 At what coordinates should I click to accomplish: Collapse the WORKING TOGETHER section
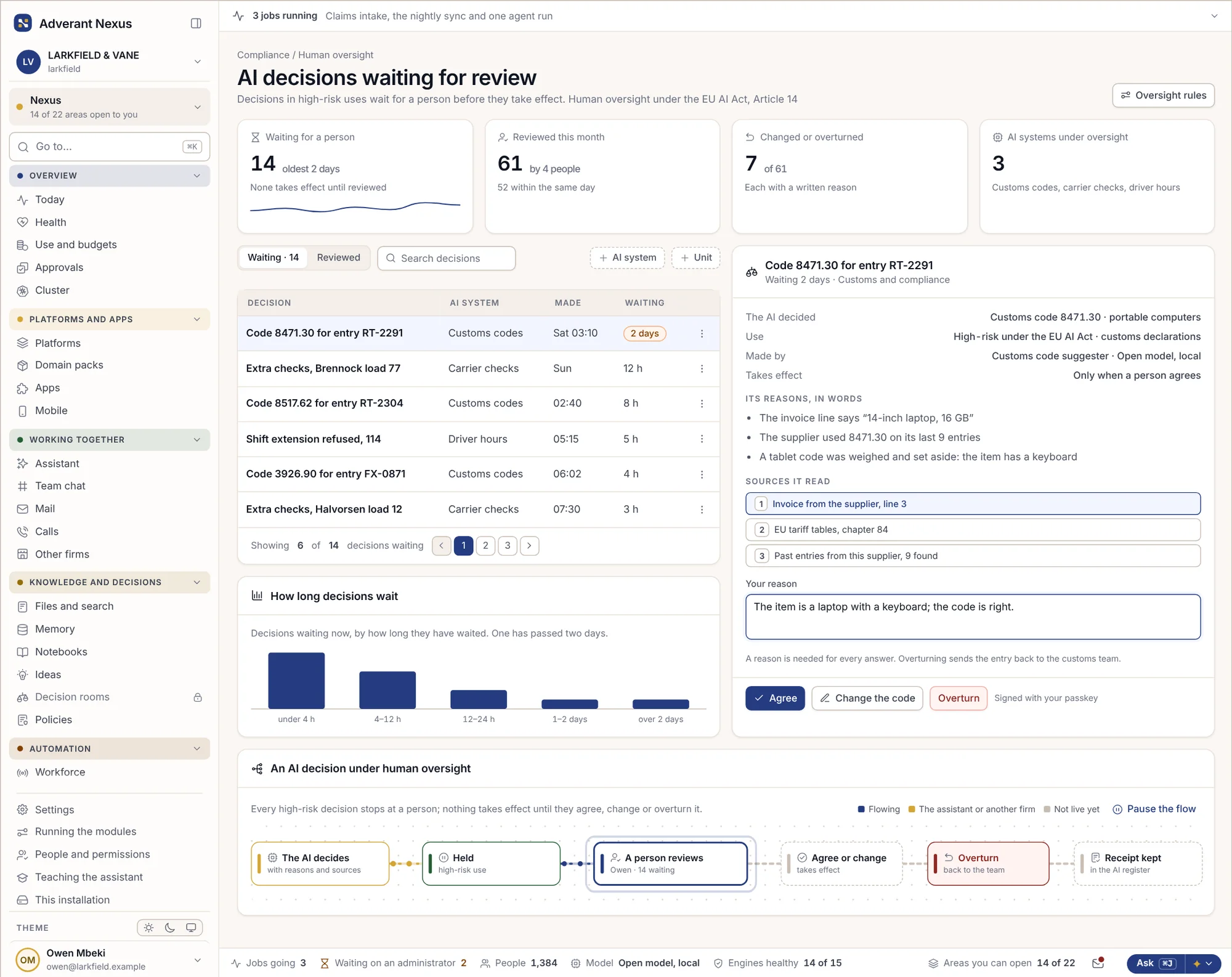[x=110, y=440]
